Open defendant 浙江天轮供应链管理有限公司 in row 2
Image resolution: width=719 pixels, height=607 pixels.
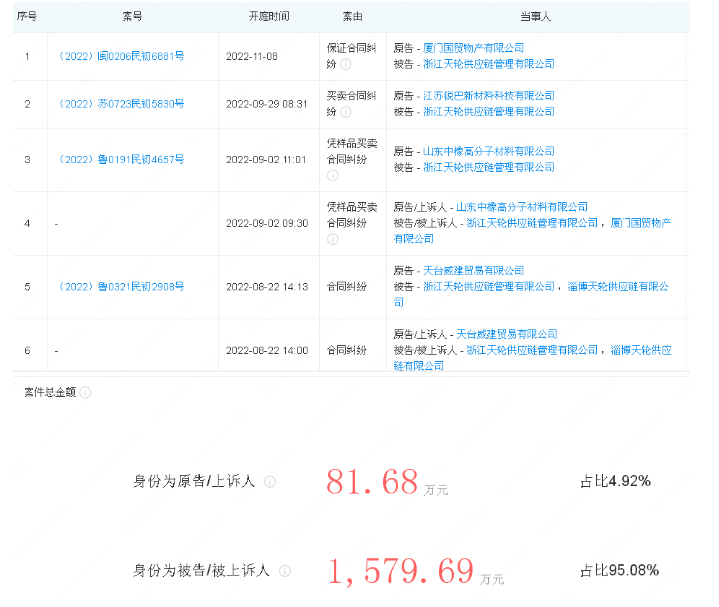(x=489, y=112)
